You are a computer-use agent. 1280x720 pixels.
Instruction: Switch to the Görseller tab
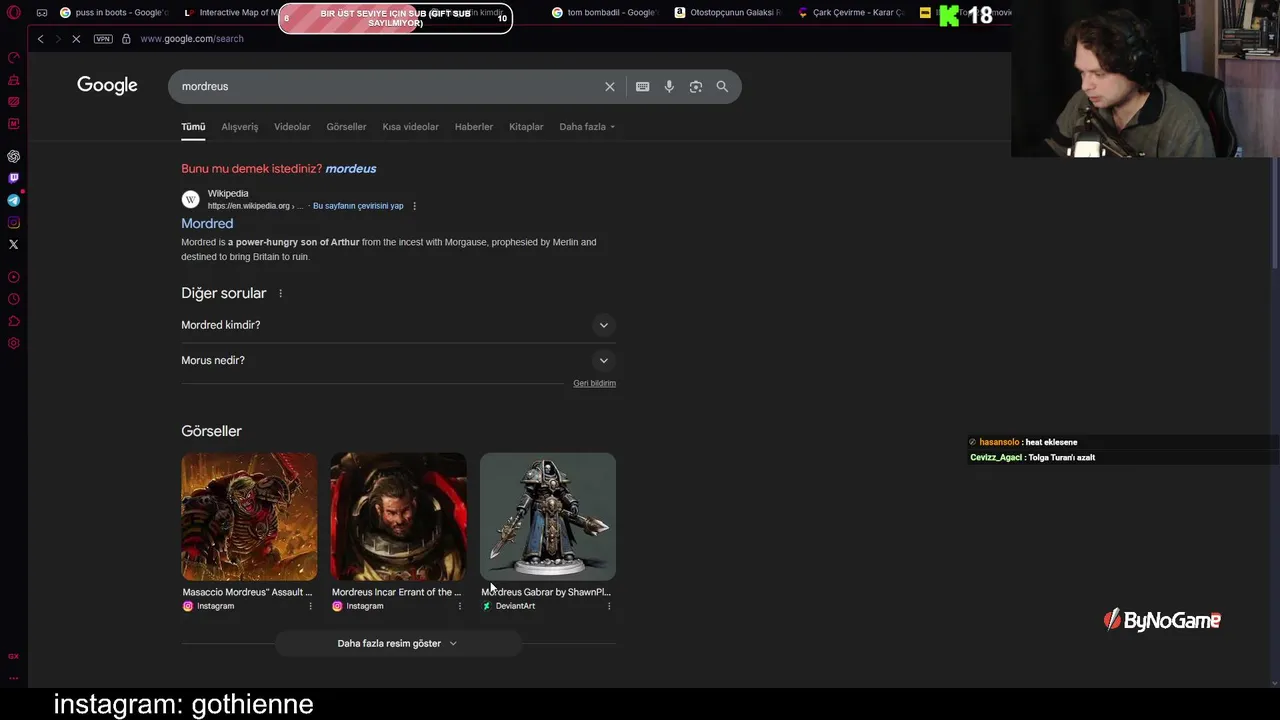tap(346, 127)
